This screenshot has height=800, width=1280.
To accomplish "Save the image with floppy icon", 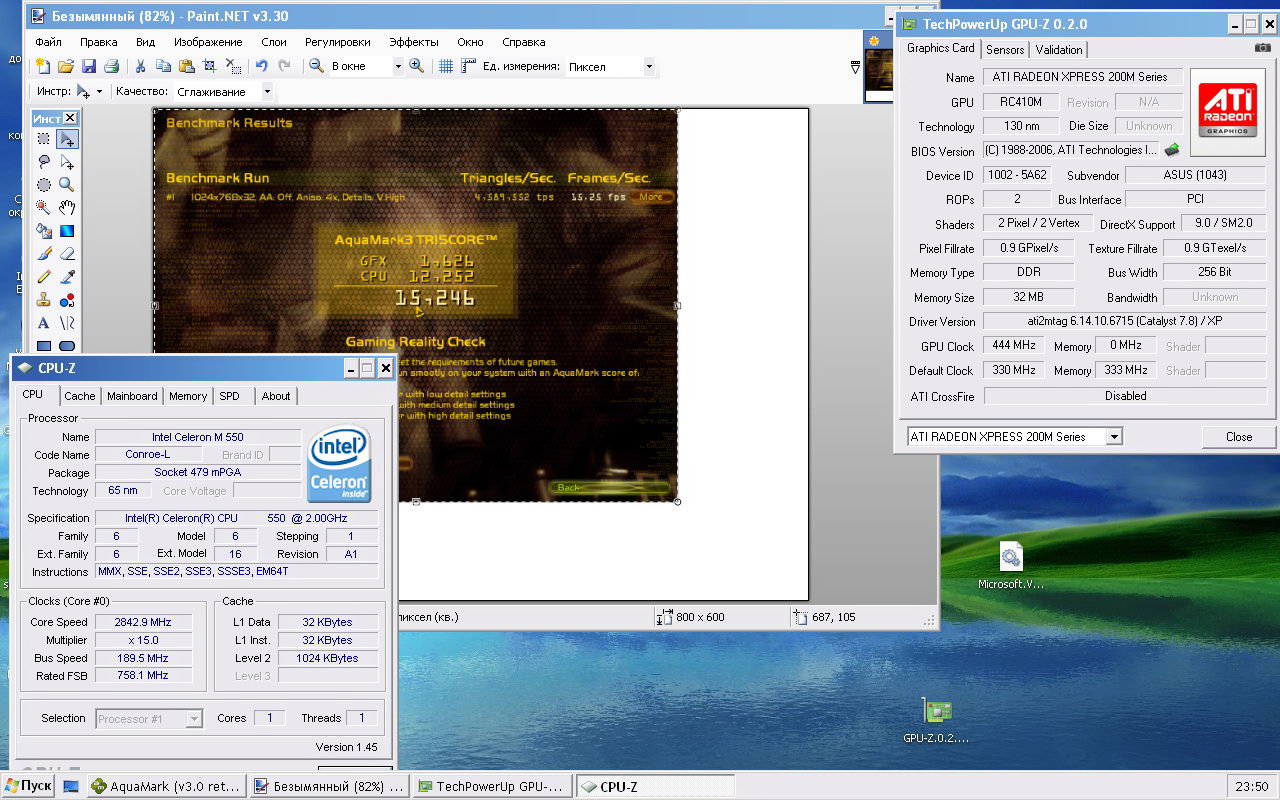I will (x=88, y=66).
